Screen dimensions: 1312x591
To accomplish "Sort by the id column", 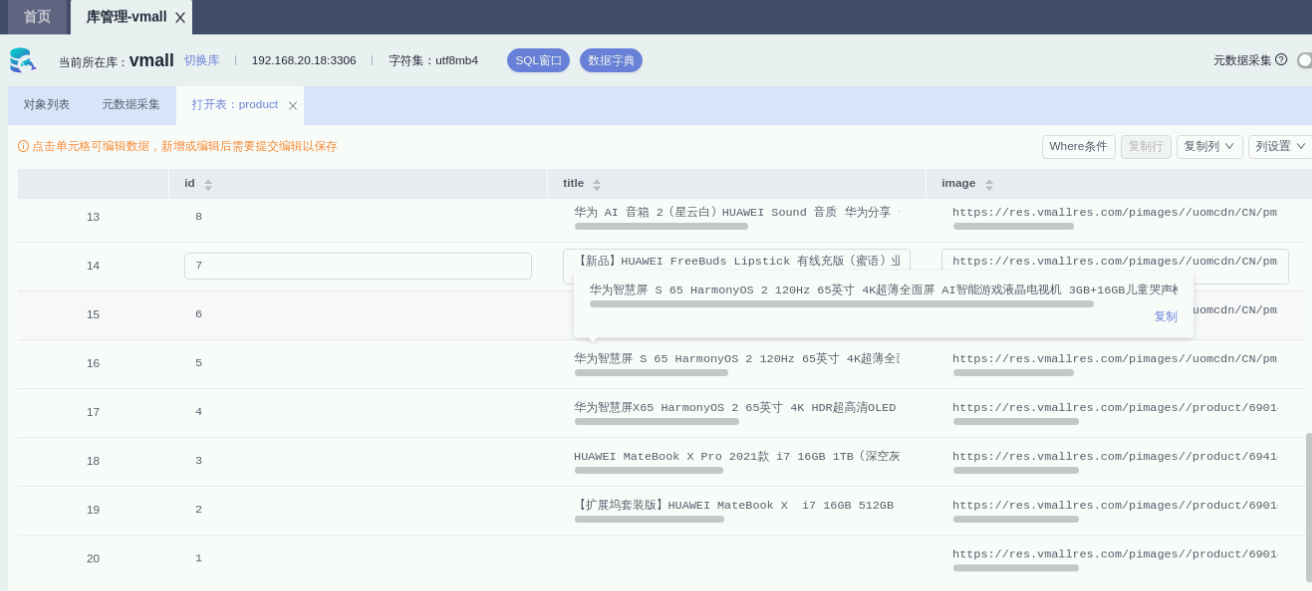I will click(x=208, y=184).
